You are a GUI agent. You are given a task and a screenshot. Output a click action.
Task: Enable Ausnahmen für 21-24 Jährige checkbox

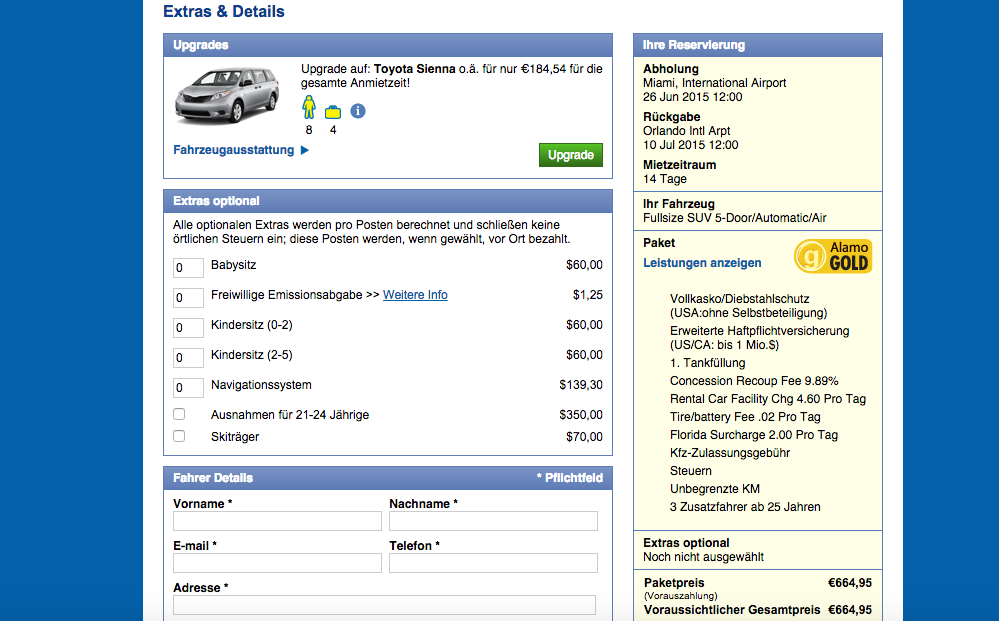(179, 414)
